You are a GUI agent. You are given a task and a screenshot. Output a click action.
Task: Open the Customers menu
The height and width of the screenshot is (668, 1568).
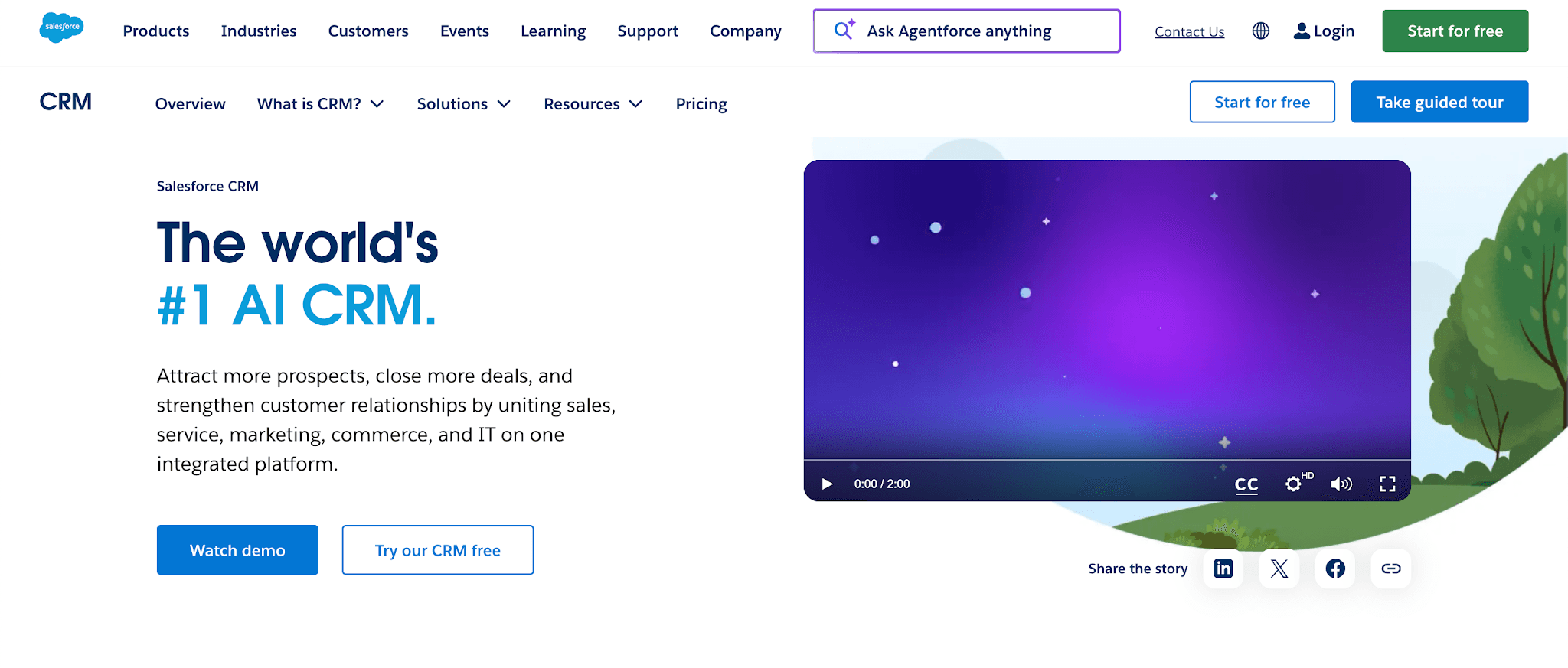pyautogui.click(x=368, y=31)
